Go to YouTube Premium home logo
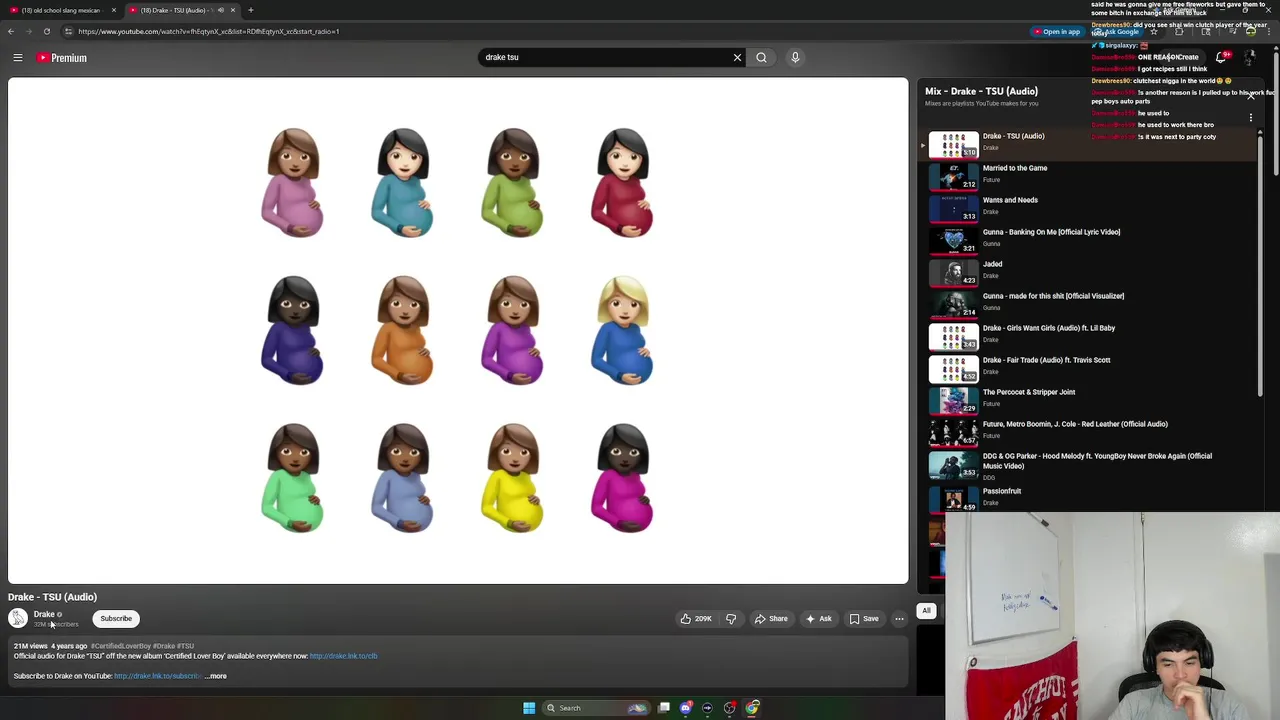Image resolution: width=1280 pixels, height=720 pixels. pos(62,58)
